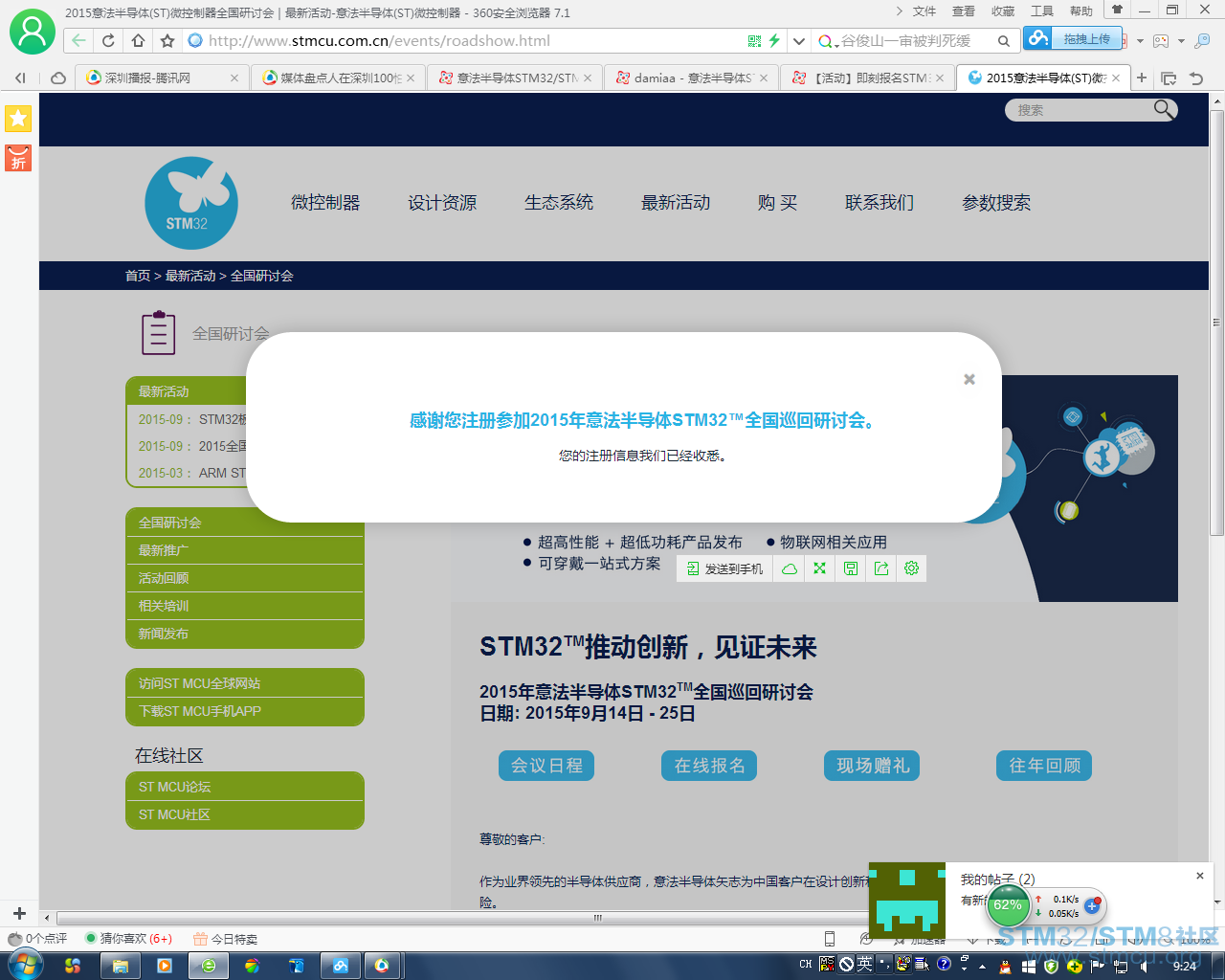Click the 62% memory accelerator ball
1225x980 pixels.
[1007, 904]
